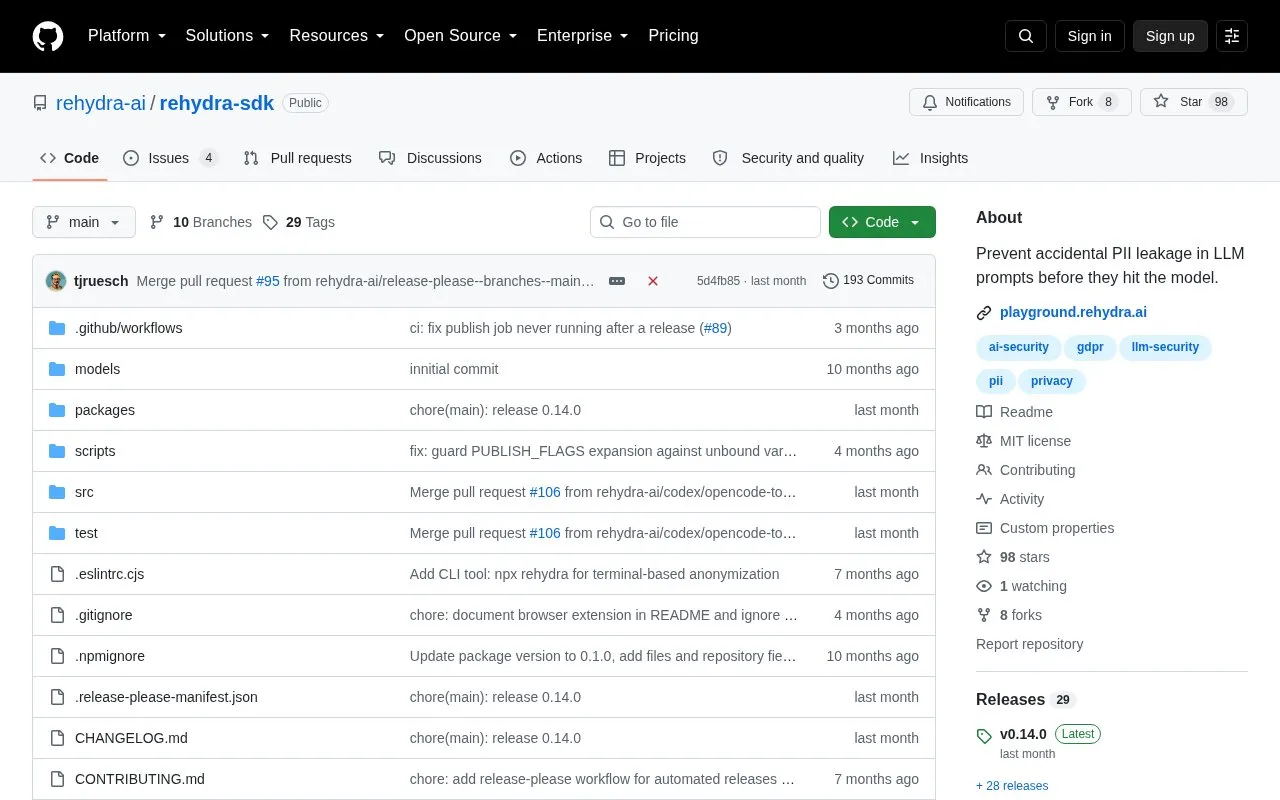Click the file icon next to .eslintrc.cjs
This screenshot has height=800, width=1280.
coord(57,574)
